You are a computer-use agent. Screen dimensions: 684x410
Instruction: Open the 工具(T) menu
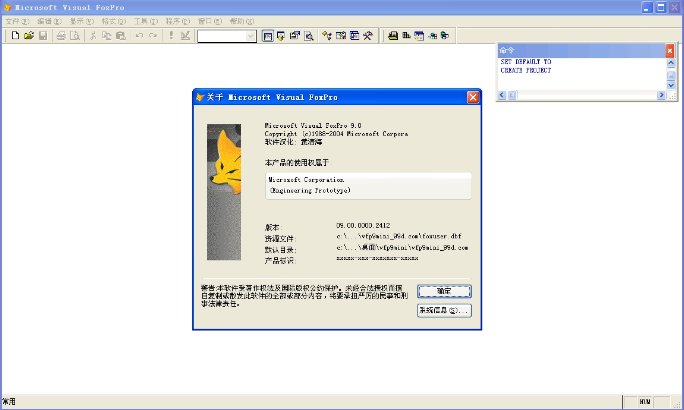point(146,21)
